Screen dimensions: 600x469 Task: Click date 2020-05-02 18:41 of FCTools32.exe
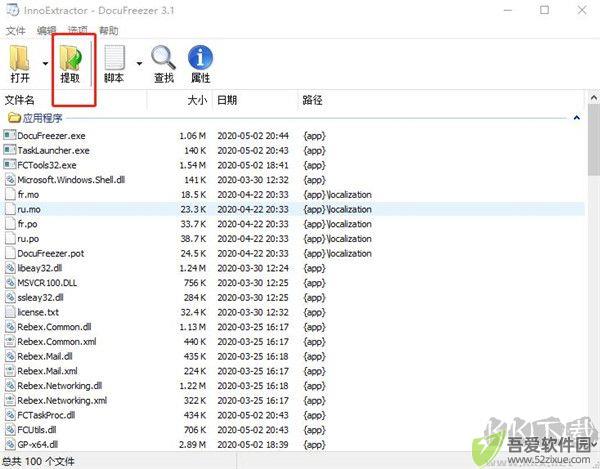pos(253,165)
